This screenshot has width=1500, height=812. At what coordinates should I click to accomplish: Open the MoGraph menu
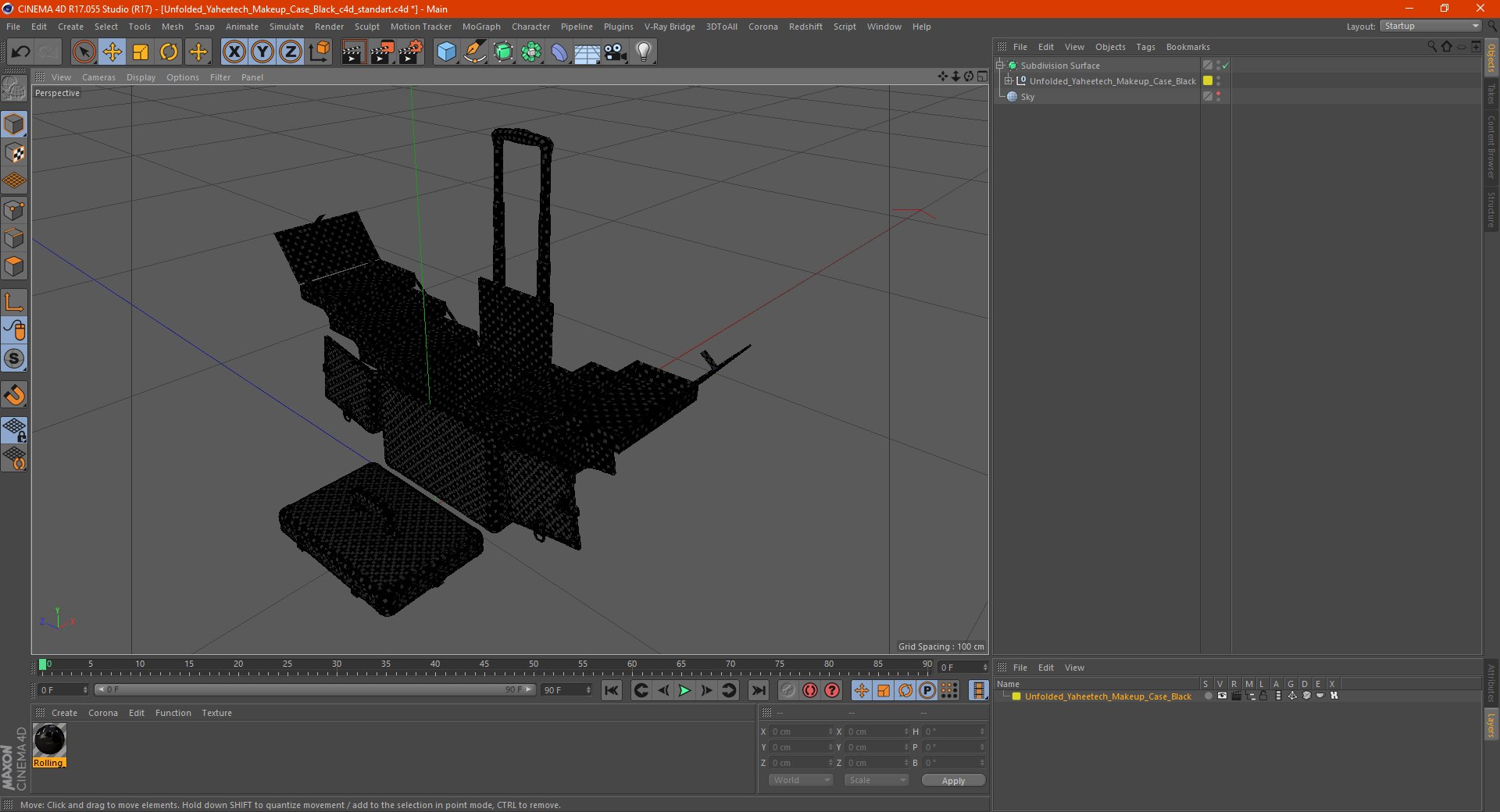coord(481,27)
